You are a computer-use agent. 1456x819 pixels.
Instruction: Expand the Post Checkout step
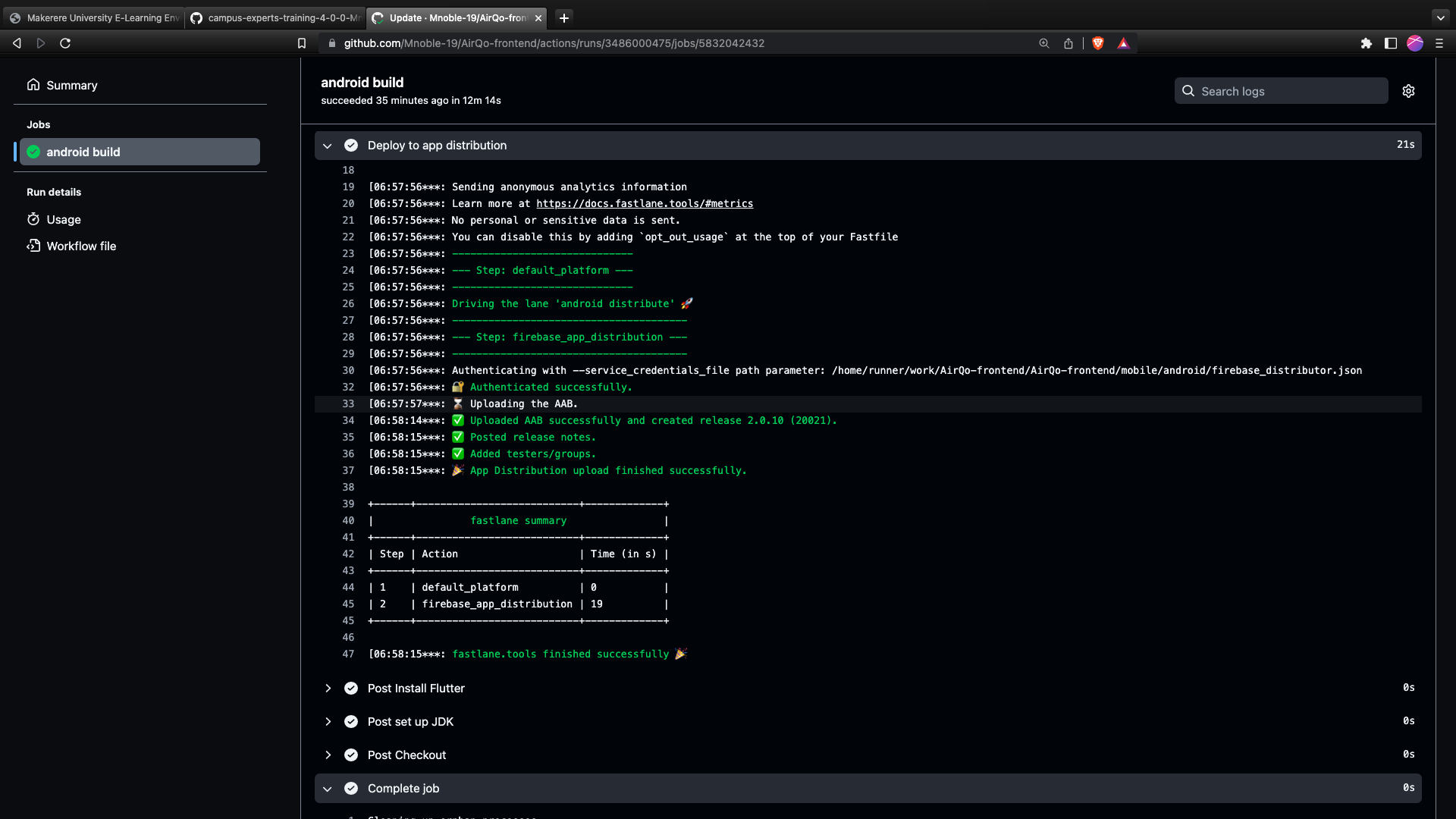[328, 755]
